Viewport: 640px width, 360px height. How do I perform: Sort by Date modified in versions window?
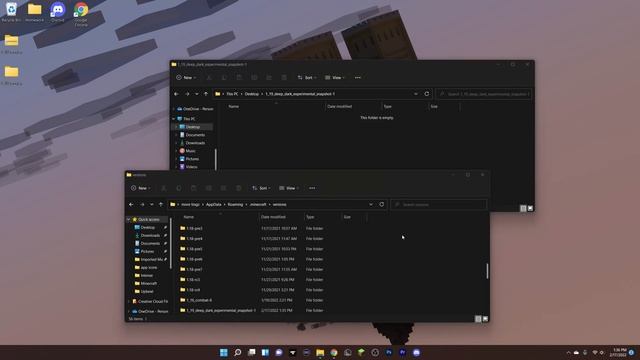[273, 217]
